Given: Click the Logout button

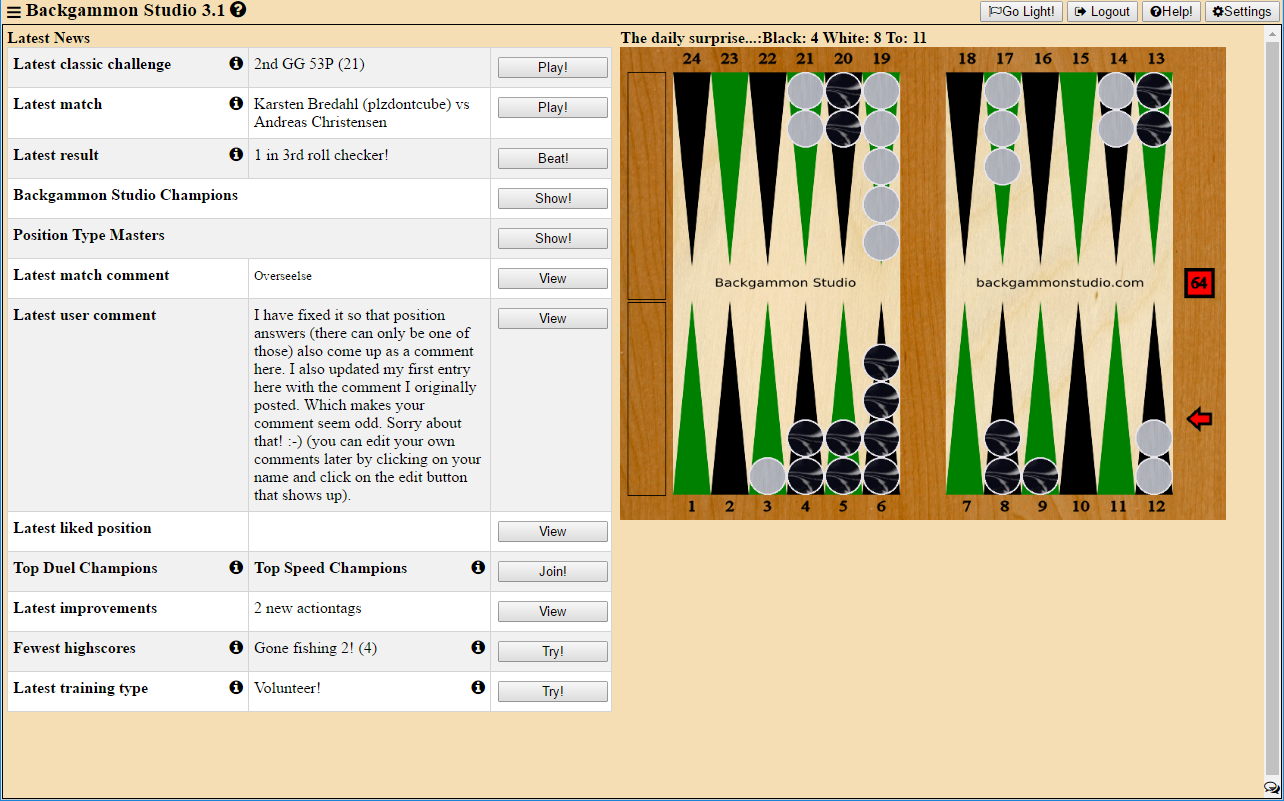Looking at the screenshot, I should click(x=1102, y=12).
